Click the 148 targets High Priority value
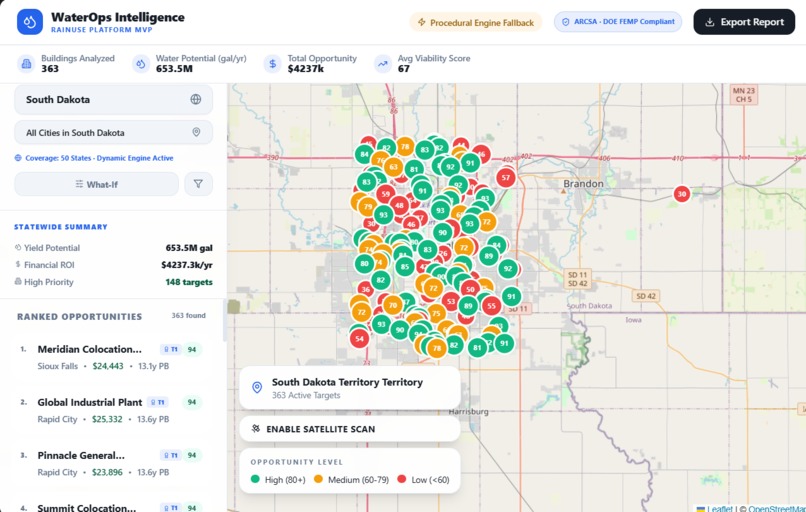The height and width of the screenshot is (512, 806). tap(189, 282)
